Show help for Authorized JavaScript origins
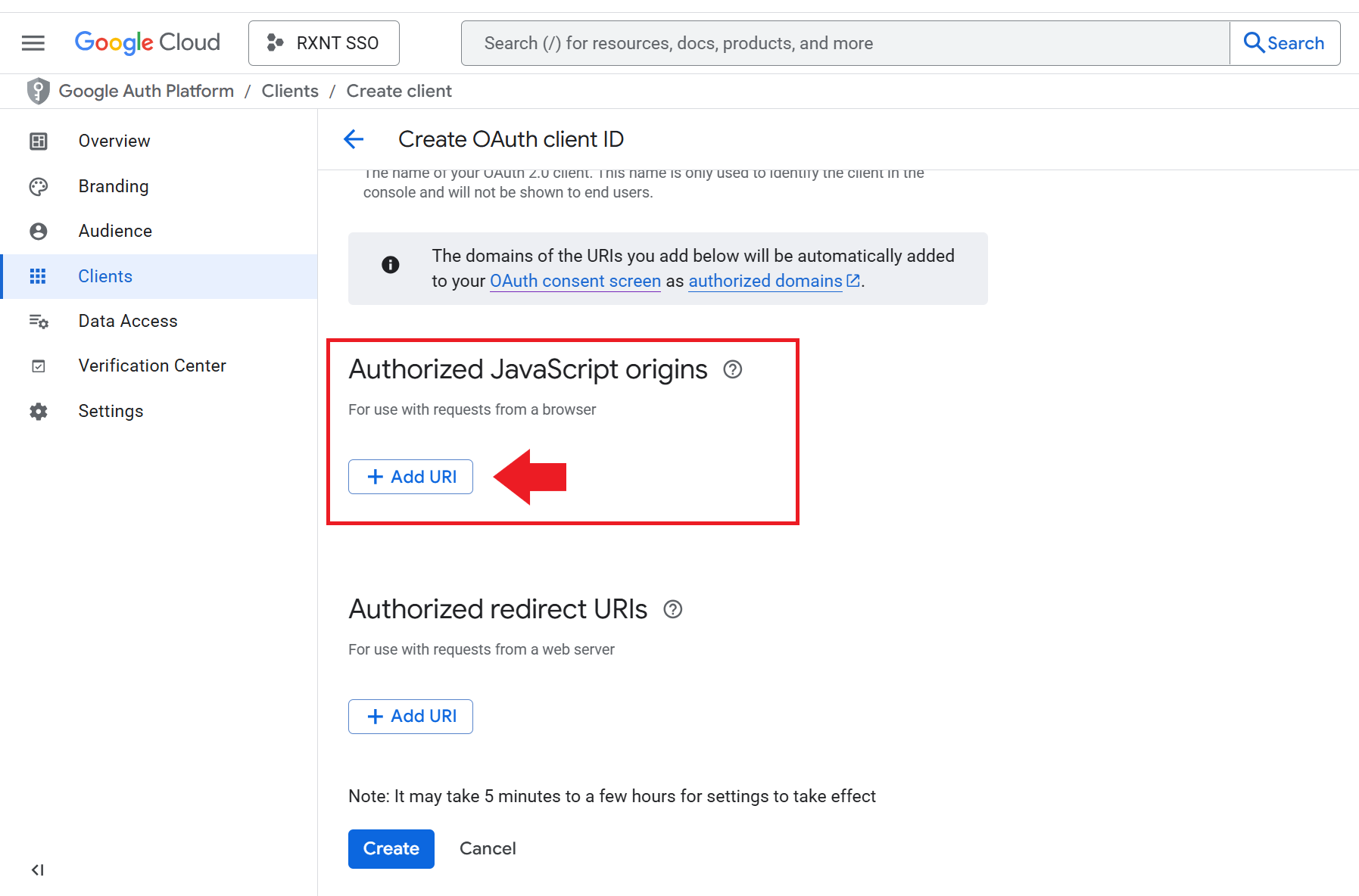The image size is (1359, 896). (x=732, y=369)
